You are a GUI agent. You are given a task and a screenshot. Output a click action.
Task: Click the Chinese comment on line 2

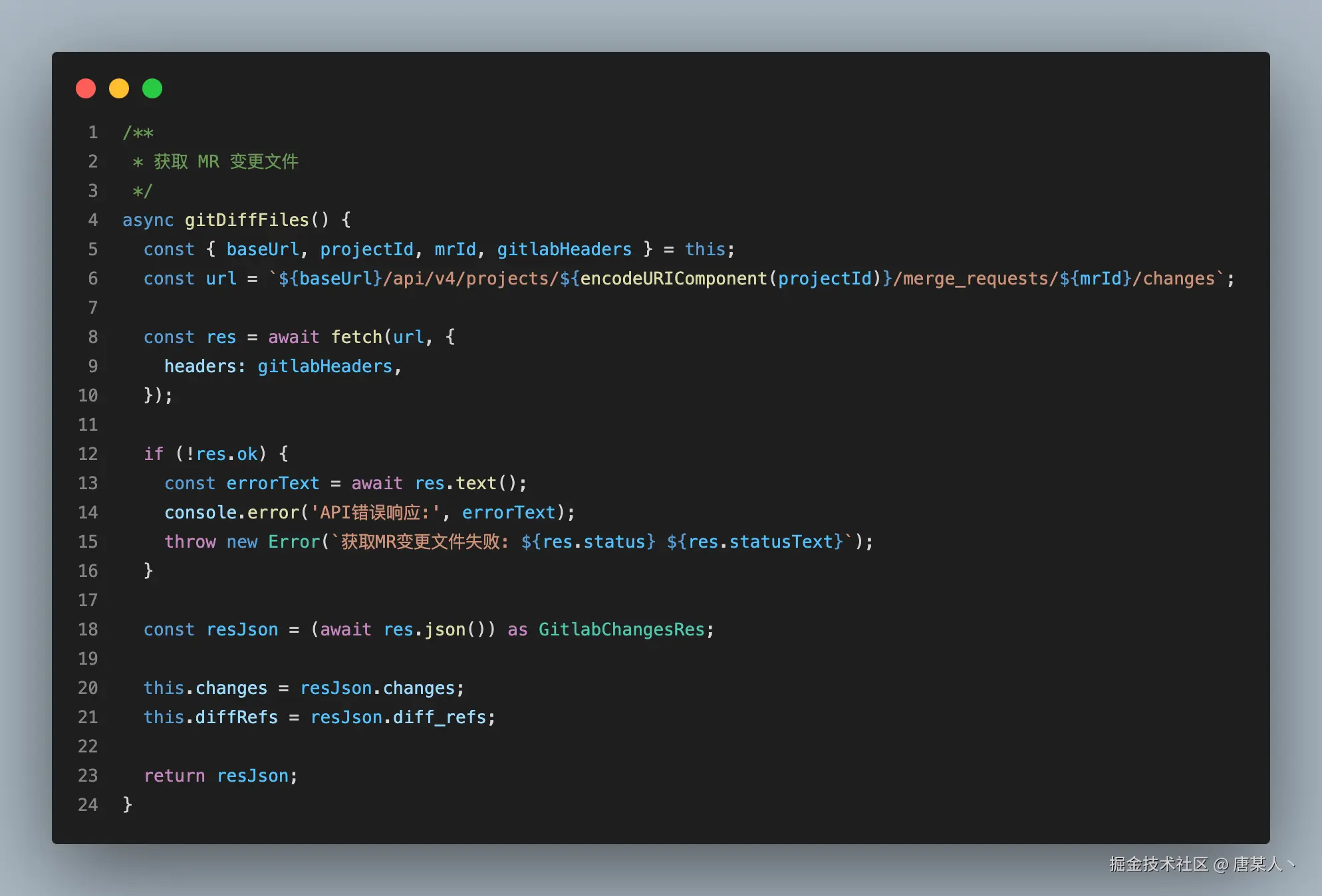click(225, 162)
